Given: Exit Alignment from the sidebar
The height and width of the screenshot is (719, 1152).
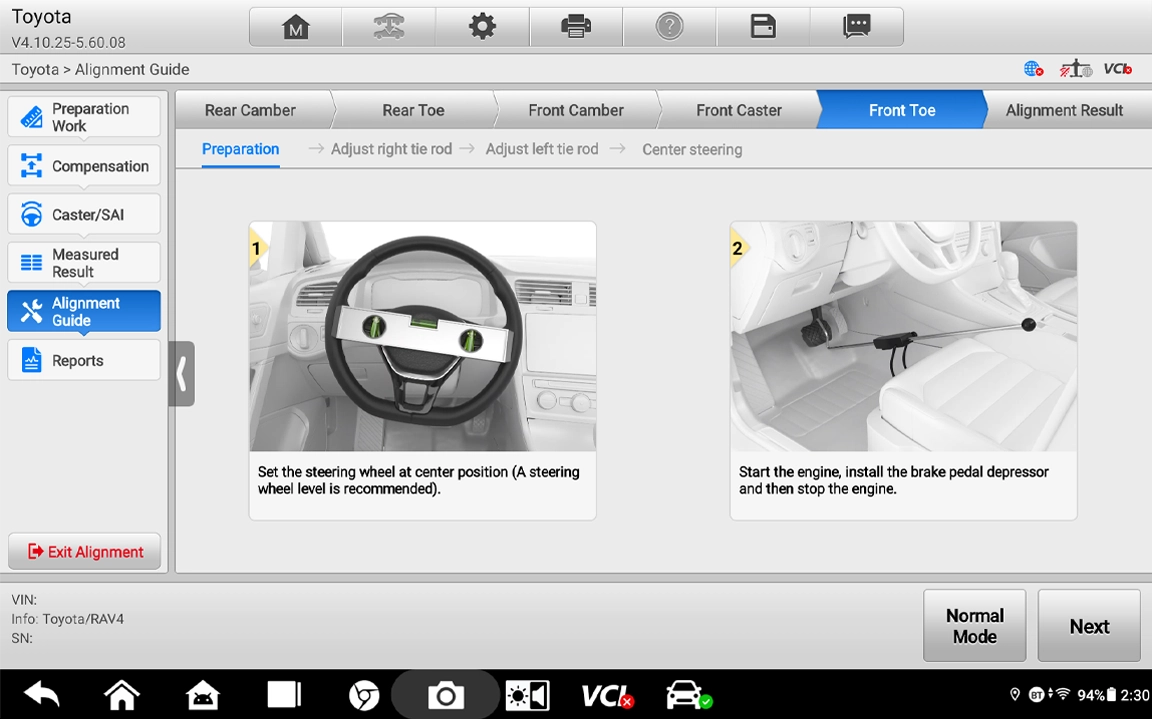Looking at the screenshot, I should [85, 552].
